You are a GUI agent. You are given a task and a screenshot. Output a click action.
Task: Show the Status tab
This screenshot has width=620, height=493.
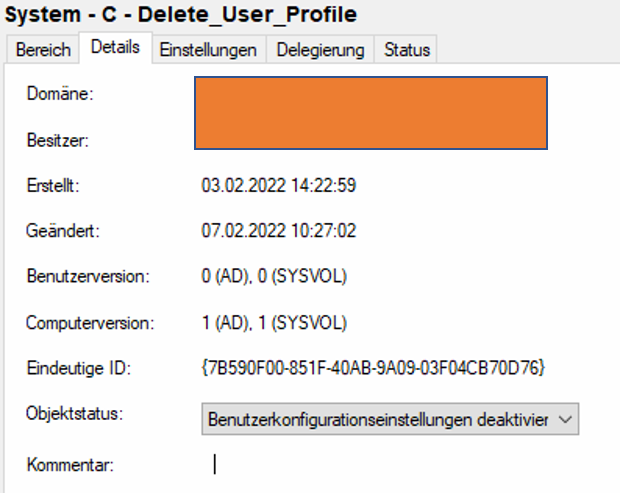pos(406,50)
